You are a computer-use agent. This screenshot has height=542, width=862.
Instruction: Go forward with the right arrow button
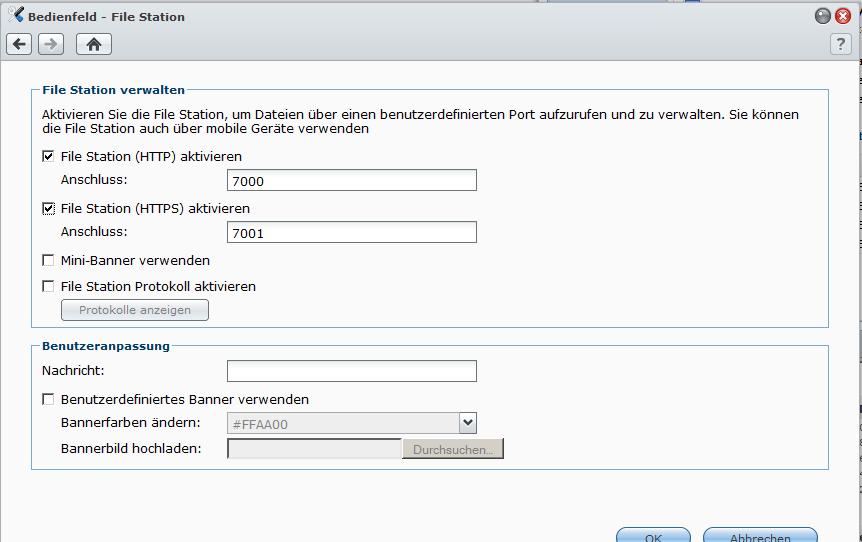point(51,44)
